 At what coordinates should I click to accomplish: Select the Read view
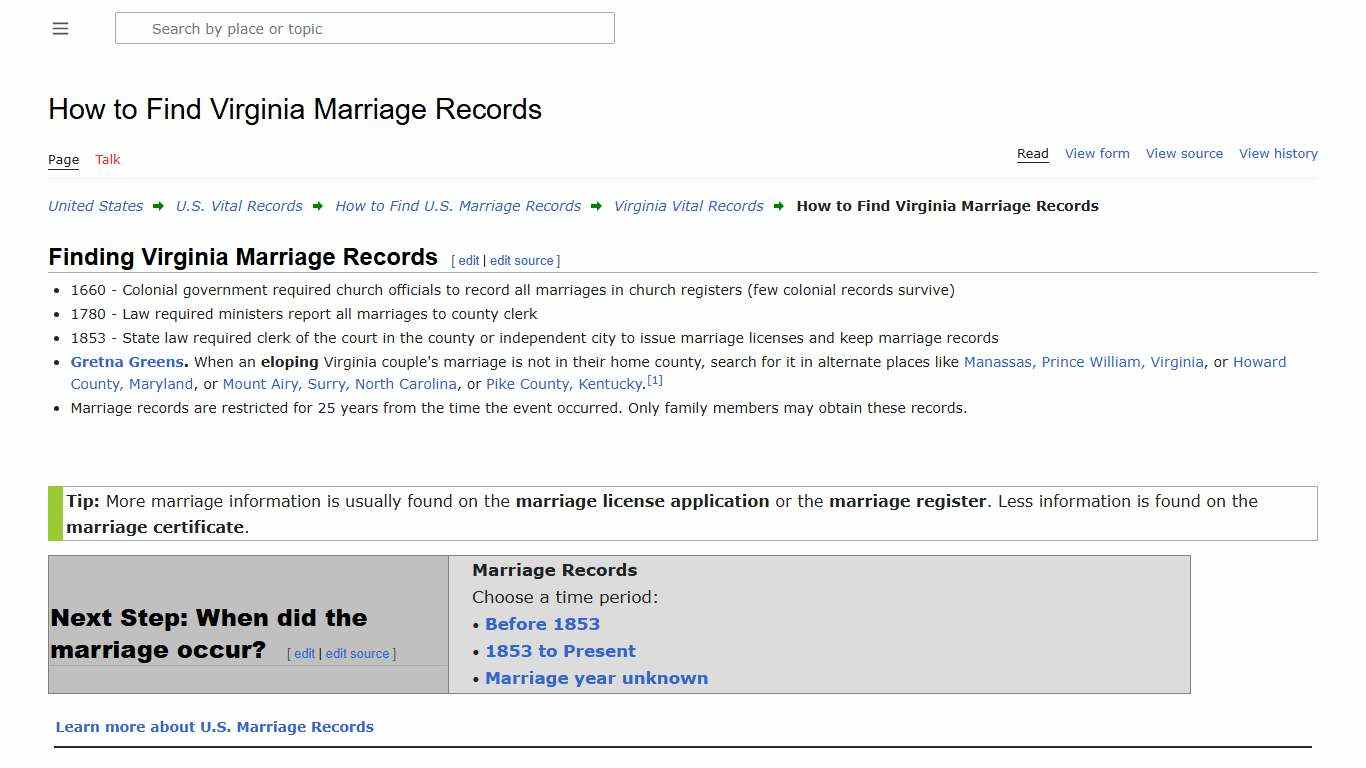[x=1032, y=153]
